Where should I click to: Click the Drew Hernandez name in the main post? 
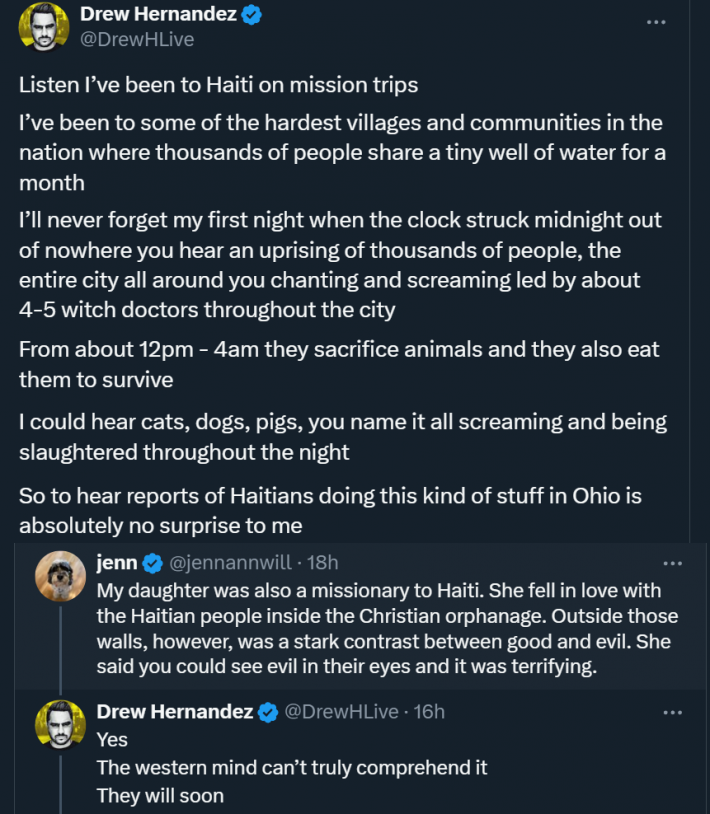coord(159,15)
